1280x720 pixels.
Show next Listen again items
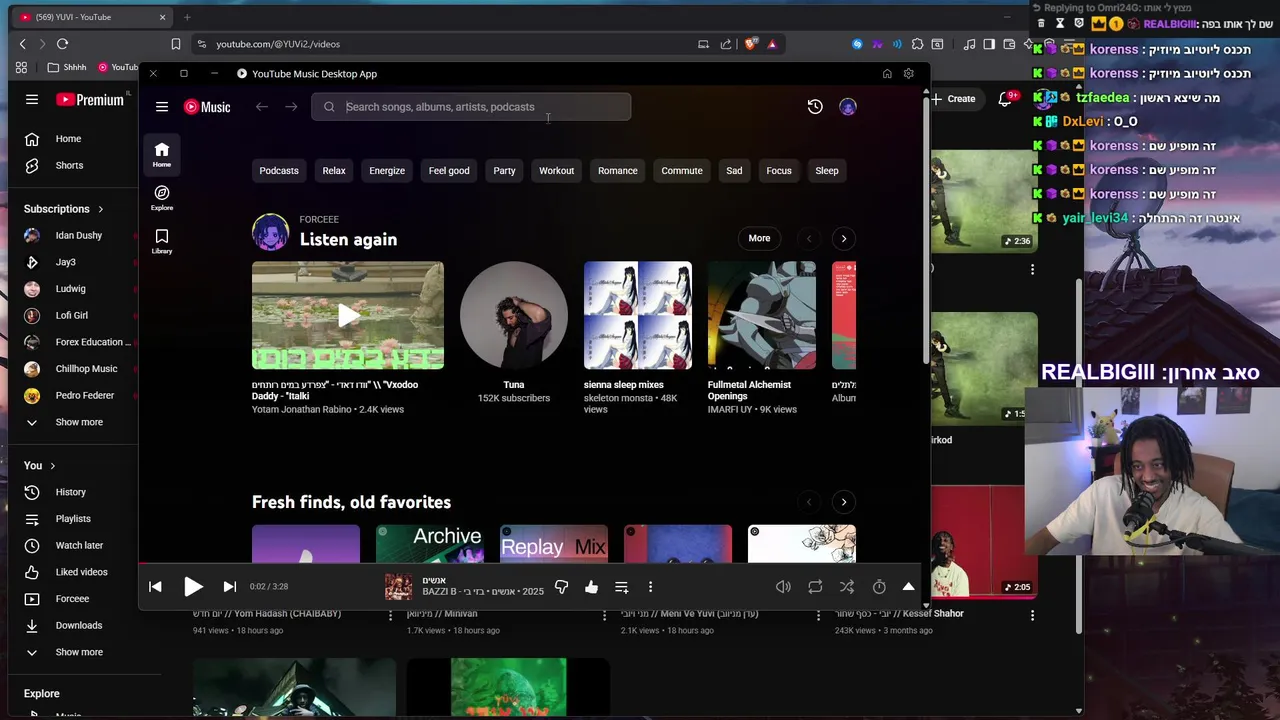[x=843, y=238]
